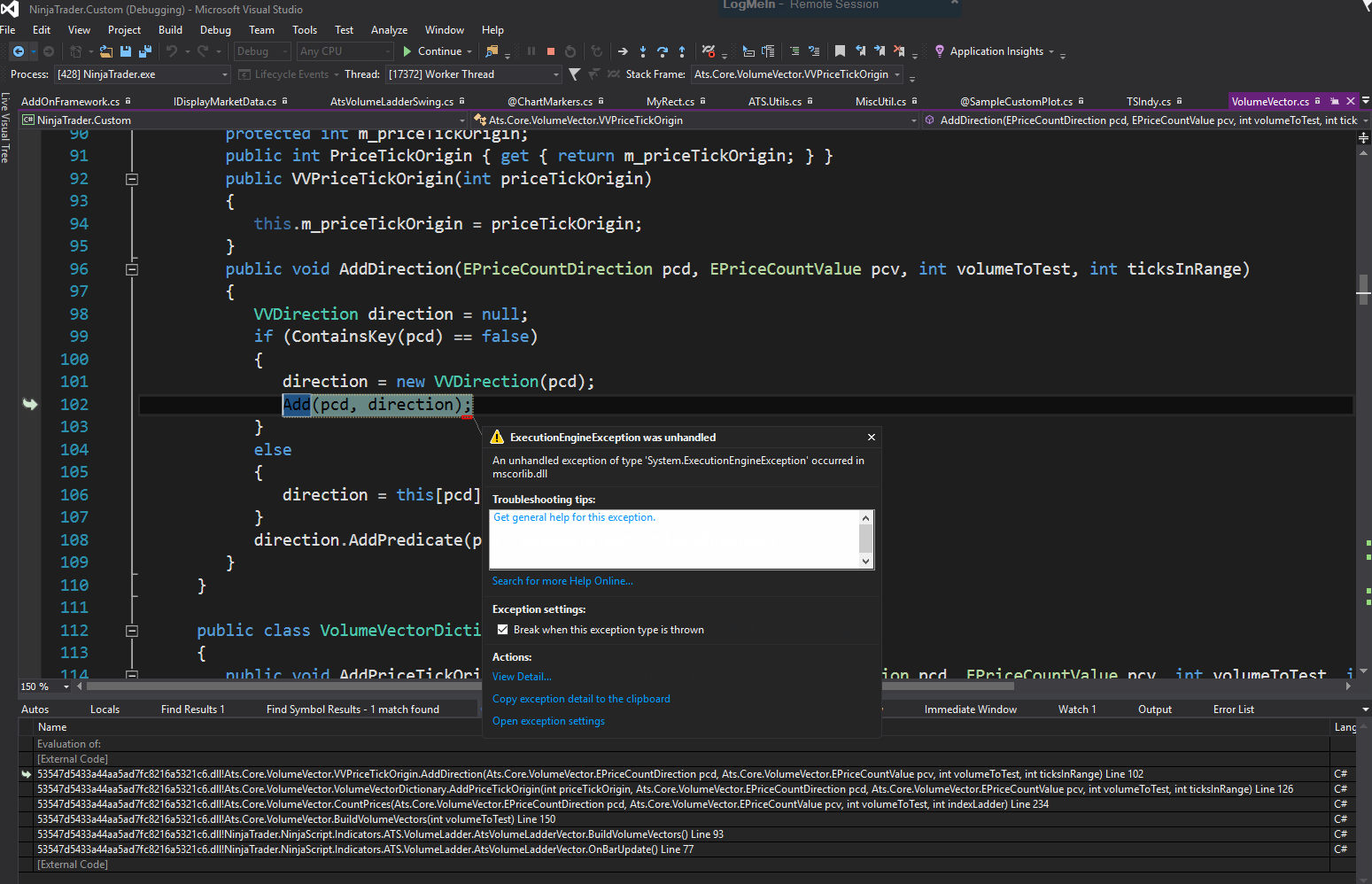The width and height of the screenshot is (1372, 884).
Task: Click Copy exception detail to the clipboard
Action: tap(581, 699)
